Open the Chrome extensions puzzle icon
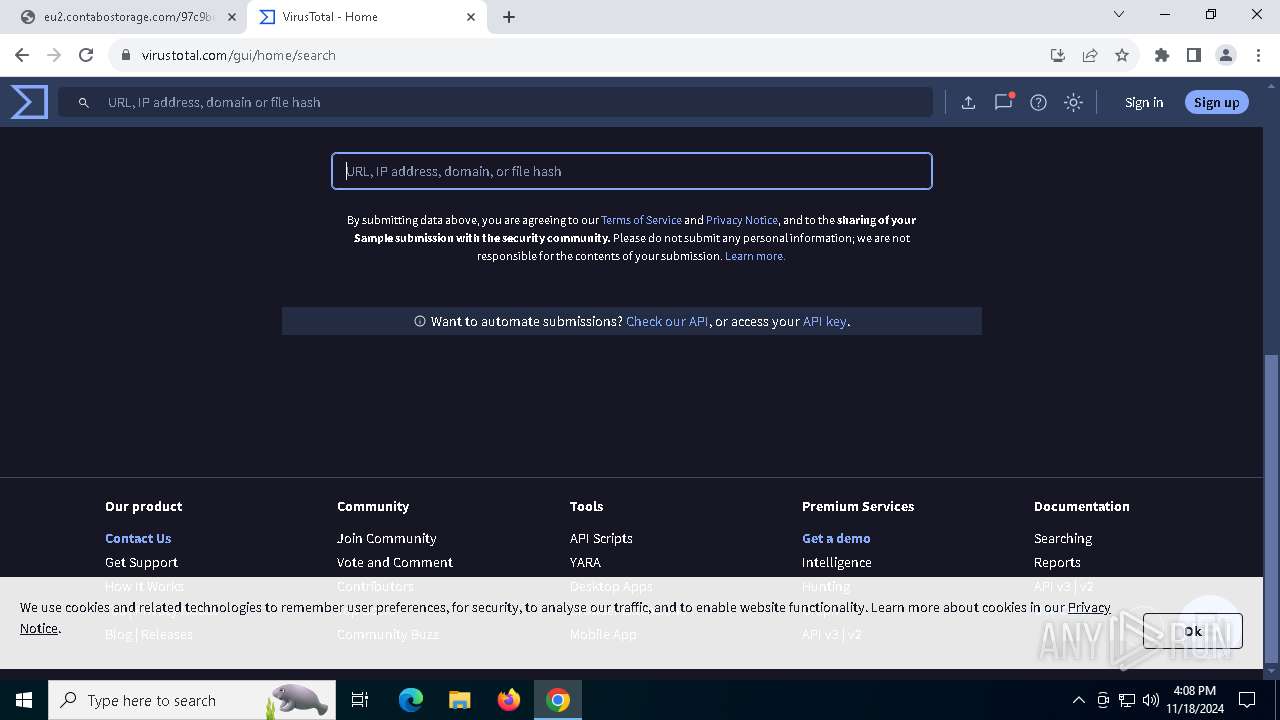Image resolution: width=1280 pixels, height=720 pixels. coord(1162,55)
